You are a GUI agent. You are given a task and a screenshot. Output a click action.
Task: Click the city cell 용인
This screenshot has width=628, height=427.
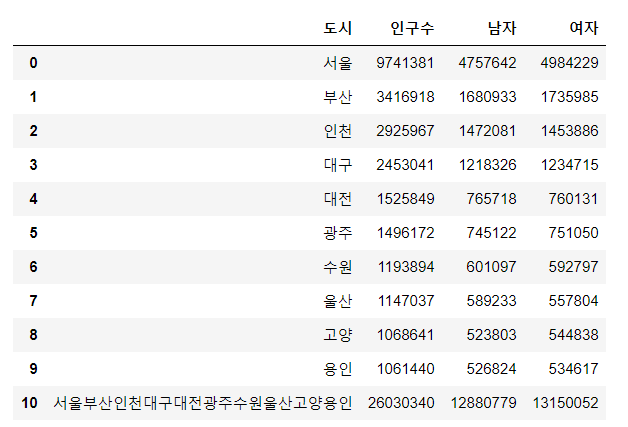338,369
